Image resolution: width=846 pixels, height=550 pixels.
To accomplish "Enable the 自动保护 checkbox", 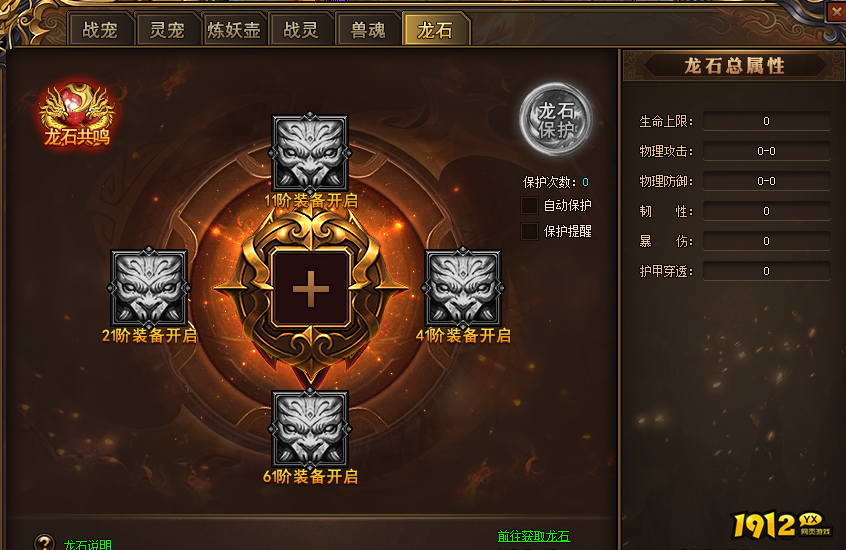I will 529,206.
